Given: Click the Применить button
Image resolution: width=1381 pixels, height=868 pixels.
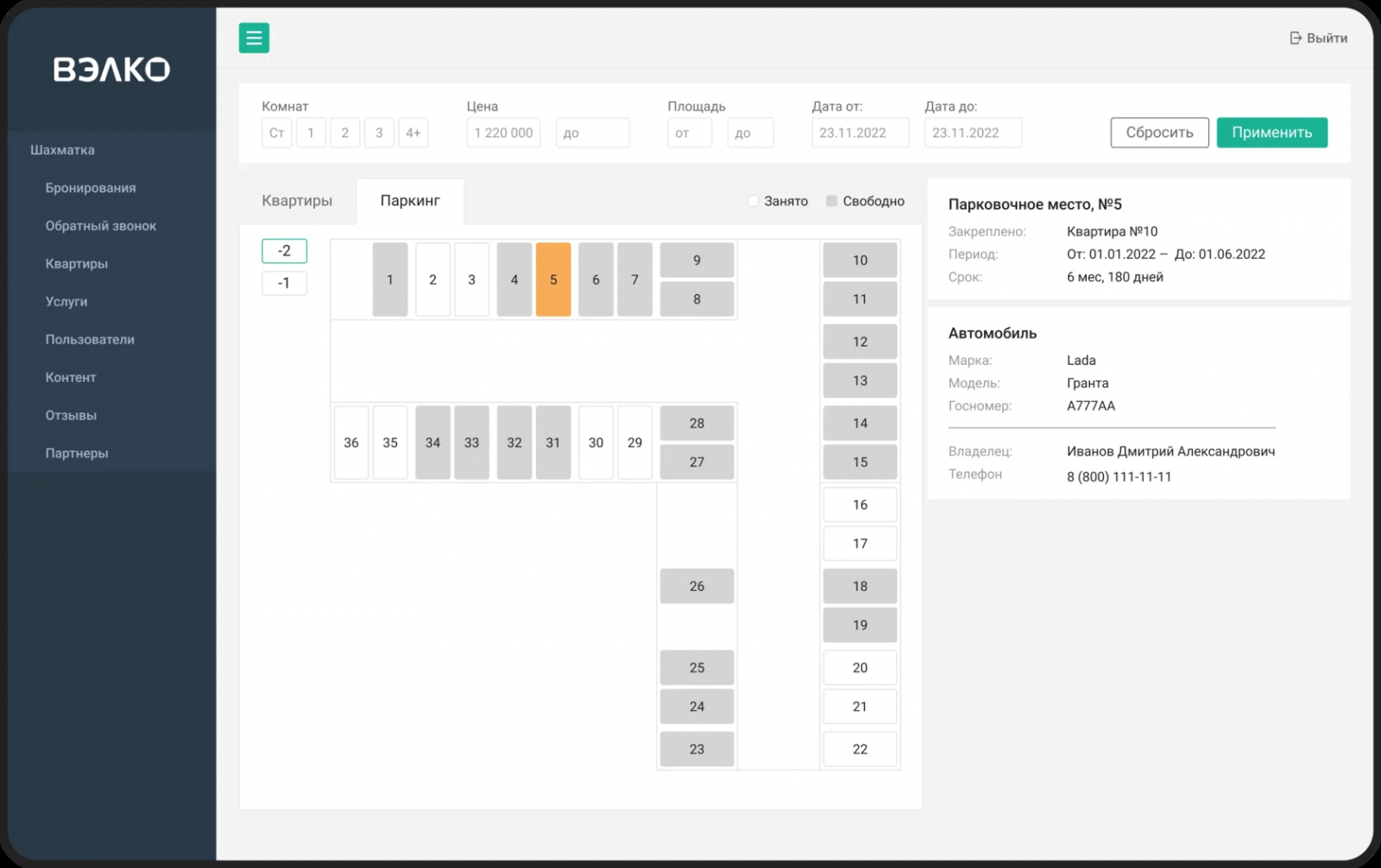Looking at the screenshot, I should tap(1272, 133).
